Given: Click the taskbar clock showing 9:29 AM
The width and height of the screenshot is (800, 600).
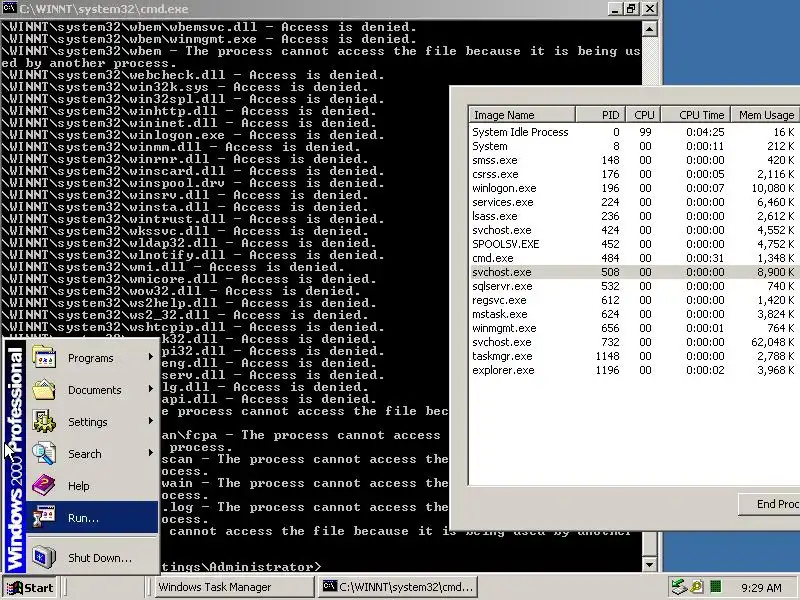Looking at the screenshot, I should coord(761,588).
